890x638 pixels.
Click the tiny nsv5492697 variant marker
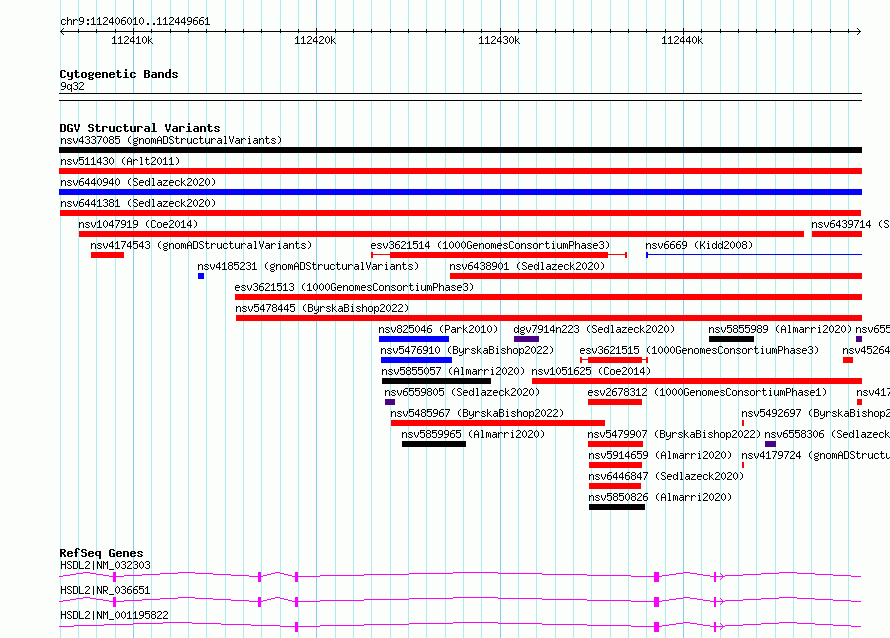coord(743,423)
